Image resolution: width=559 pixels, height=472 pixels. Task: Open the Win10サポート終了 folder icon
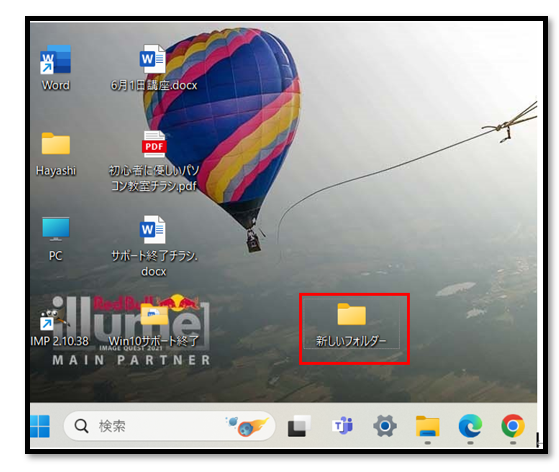point(154,314)
